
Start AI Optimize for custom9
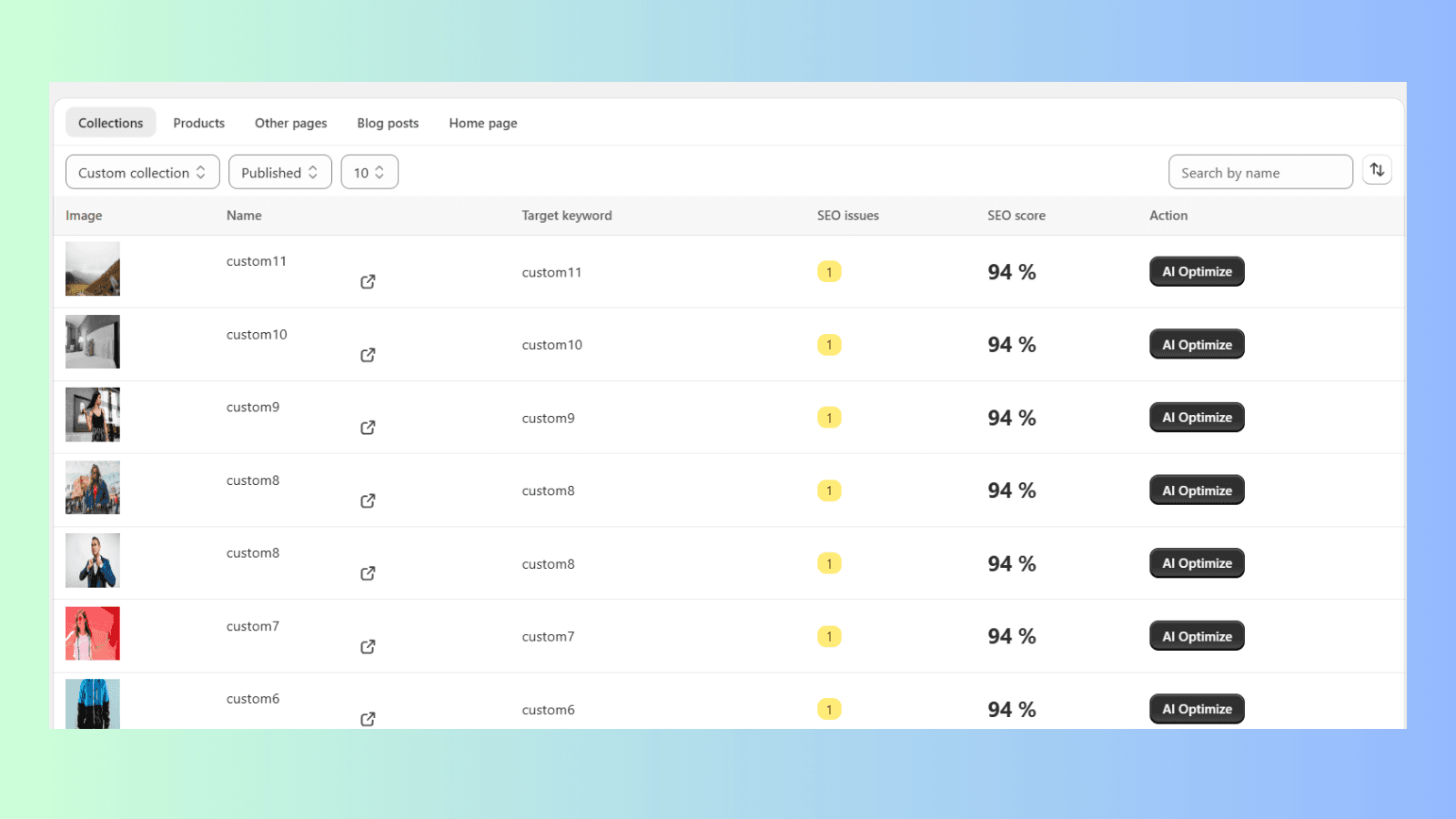1197,417
